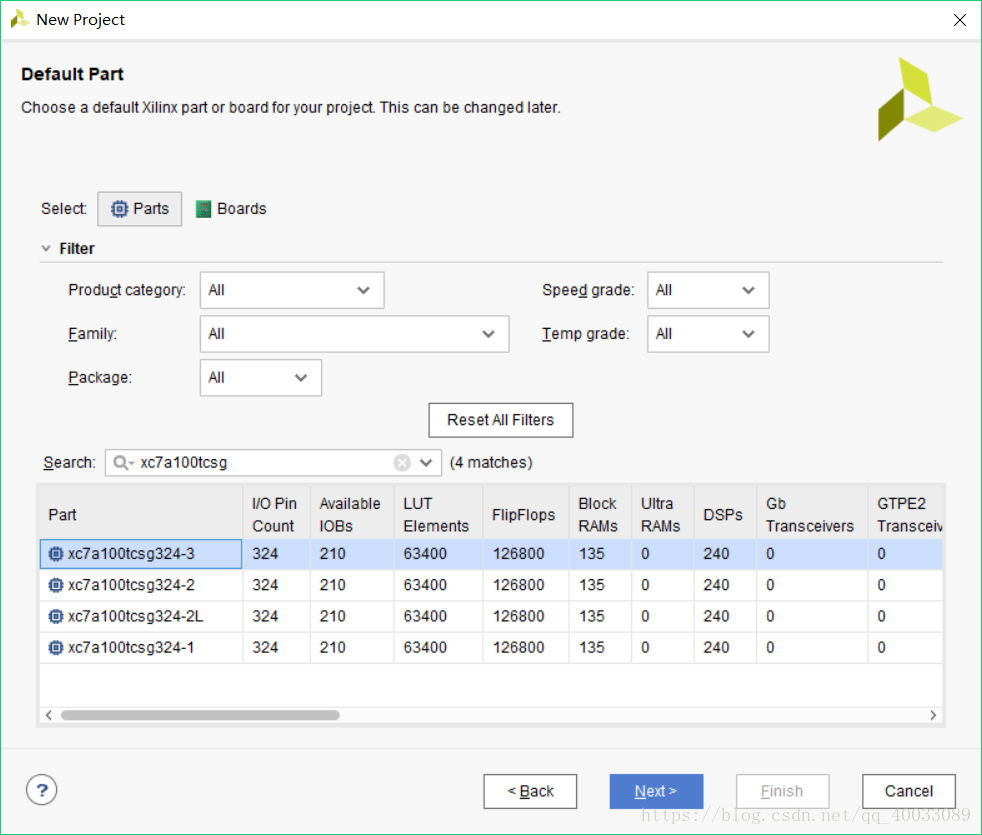Click chip icon of xc7a100tcsg324-3
Screen dimensions: 982x835
pos(56,554)
